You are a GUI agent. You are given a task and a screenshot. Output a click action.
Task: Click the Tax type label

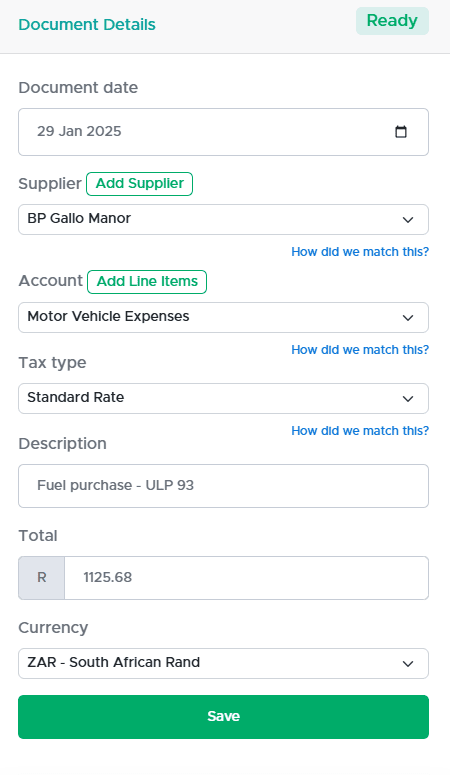[52, 363]
